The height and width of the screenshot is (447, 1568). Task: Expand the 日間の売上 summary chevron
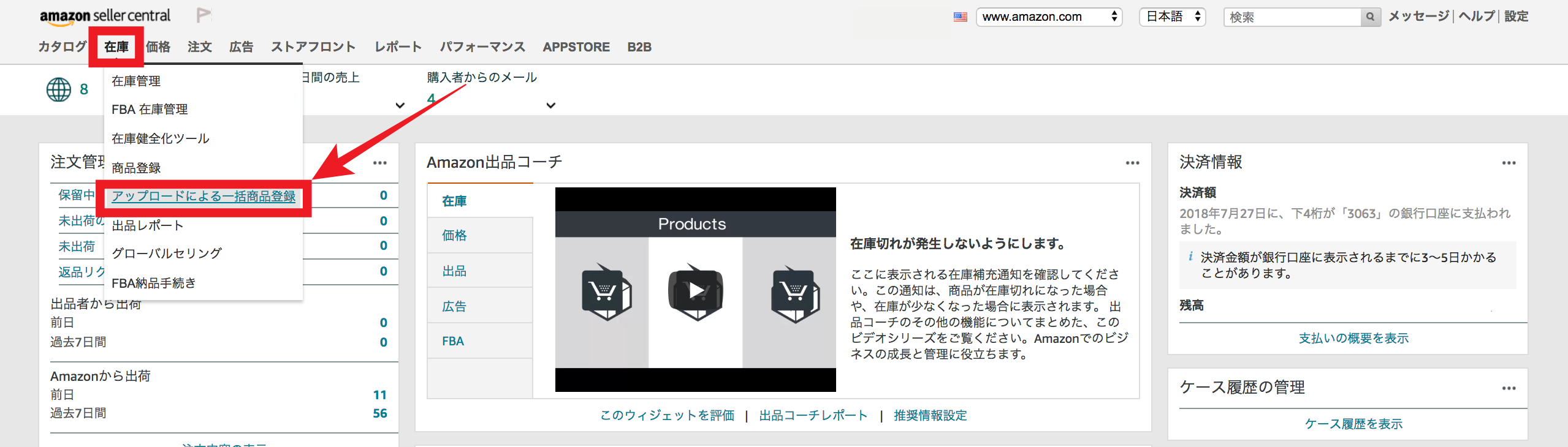pos(400,105)
